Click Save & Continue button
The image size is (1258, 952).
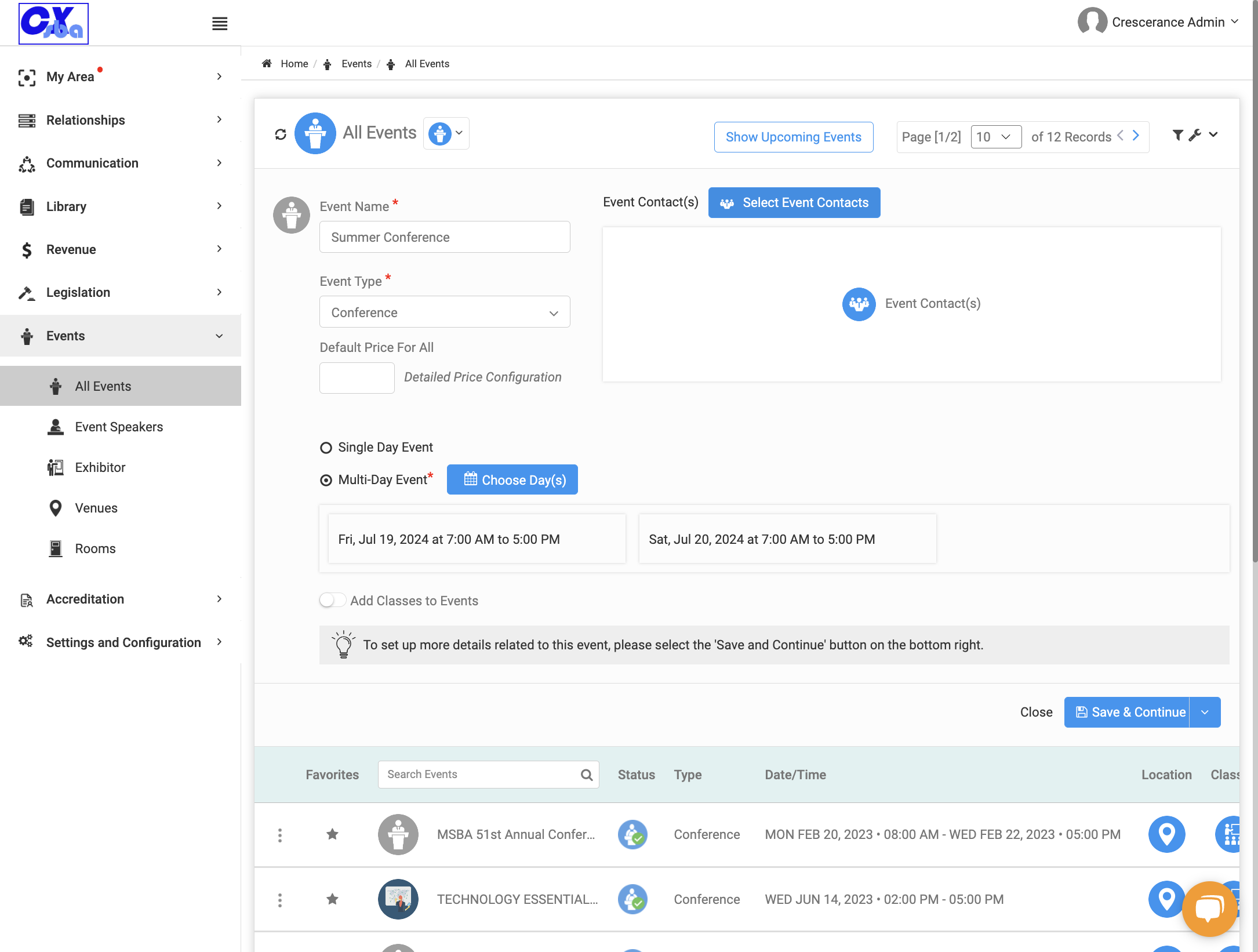[x=1127, y=712]
